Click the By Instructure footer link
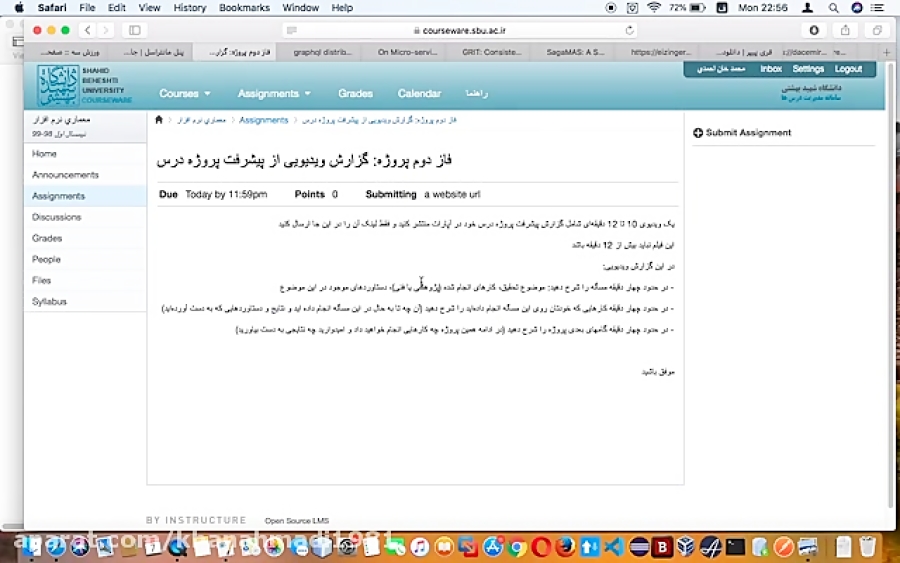The width and height of the screenshot is (900, 563). [x=196, y=520]
